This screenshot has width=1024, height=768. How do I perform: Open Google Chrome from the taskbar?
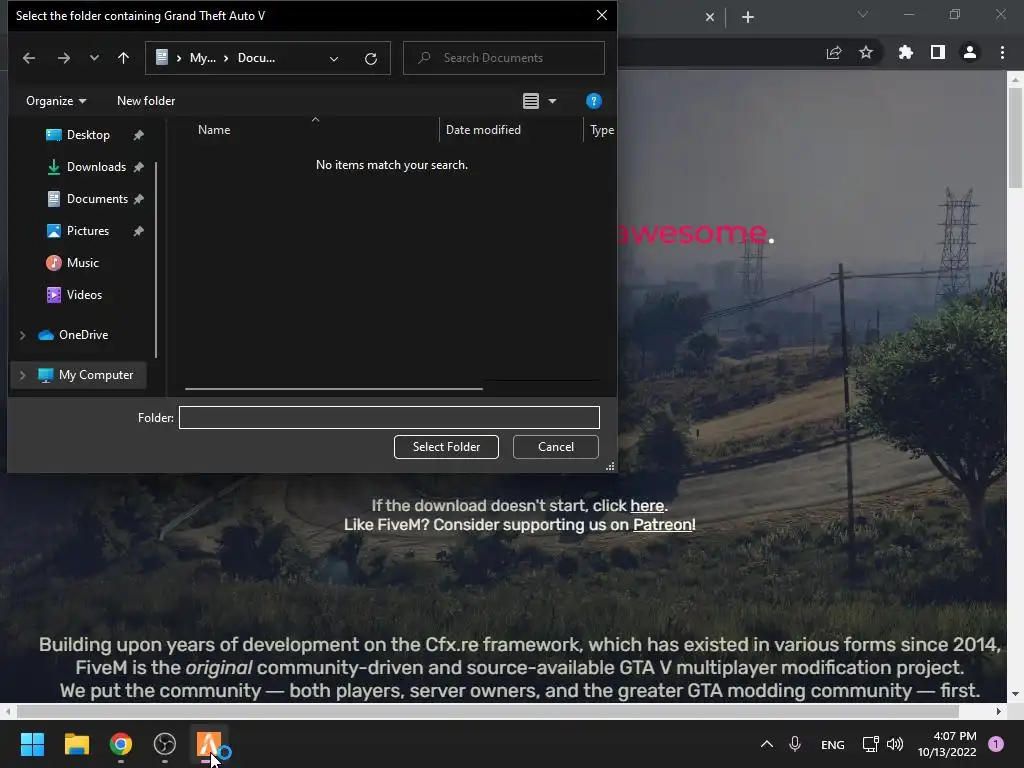point(121,744)
